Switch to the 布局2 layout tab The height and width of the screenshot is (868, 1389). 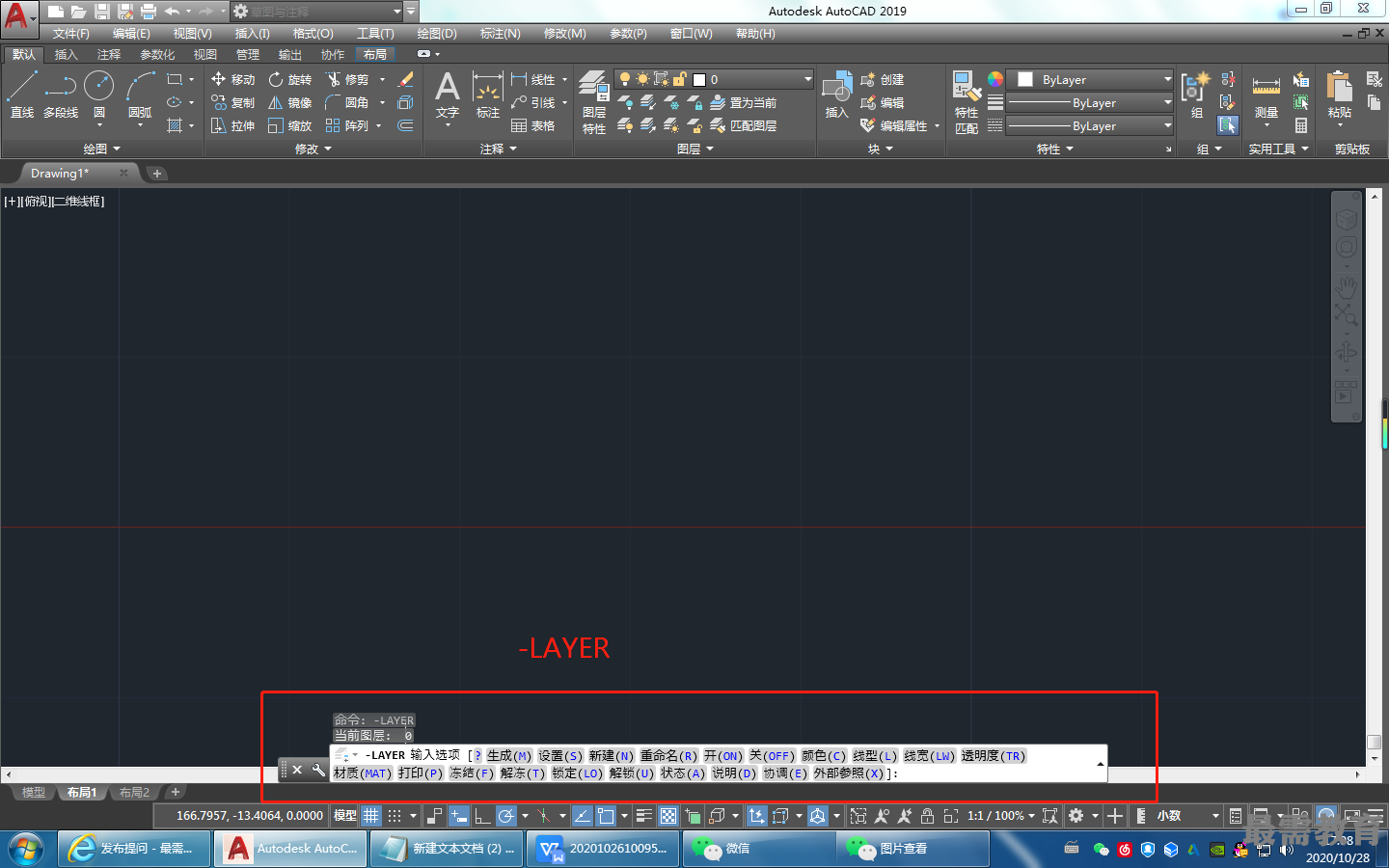click(134, 793)
